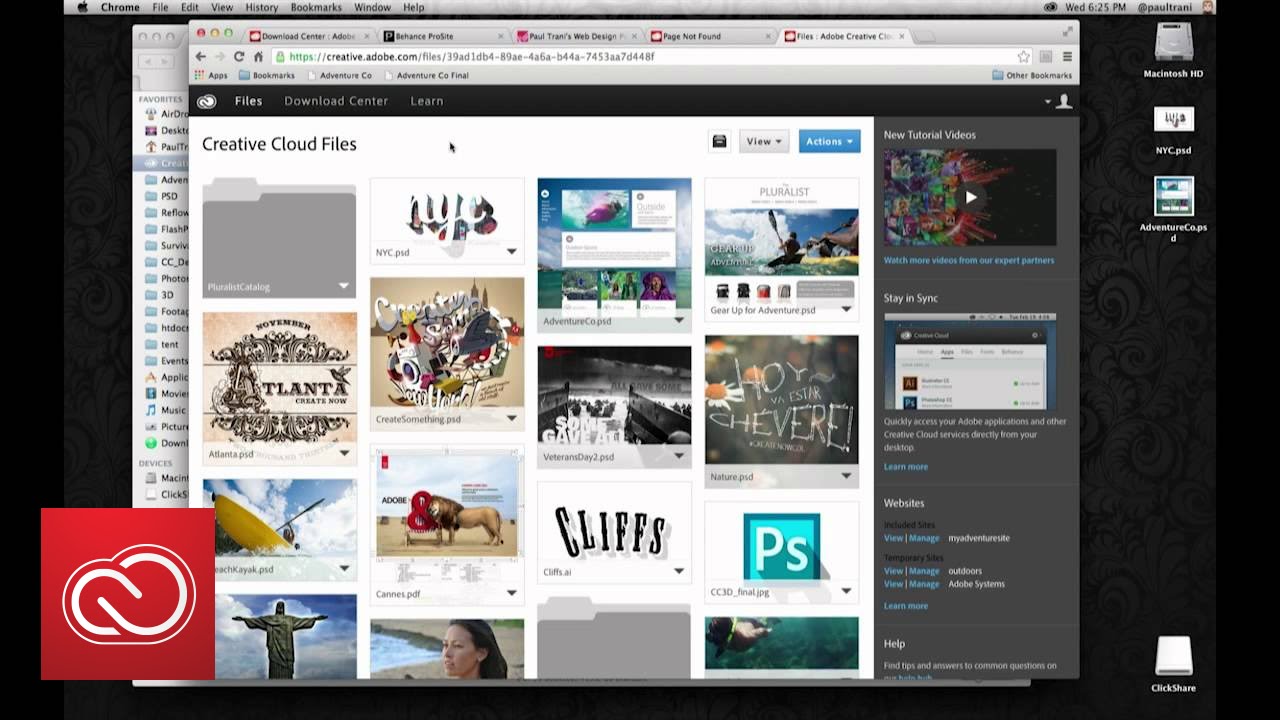This screenshot has height=720, width=1280.
Task: Open the Adventure Co Final bookmark
Action: click(x=425, y=75)
